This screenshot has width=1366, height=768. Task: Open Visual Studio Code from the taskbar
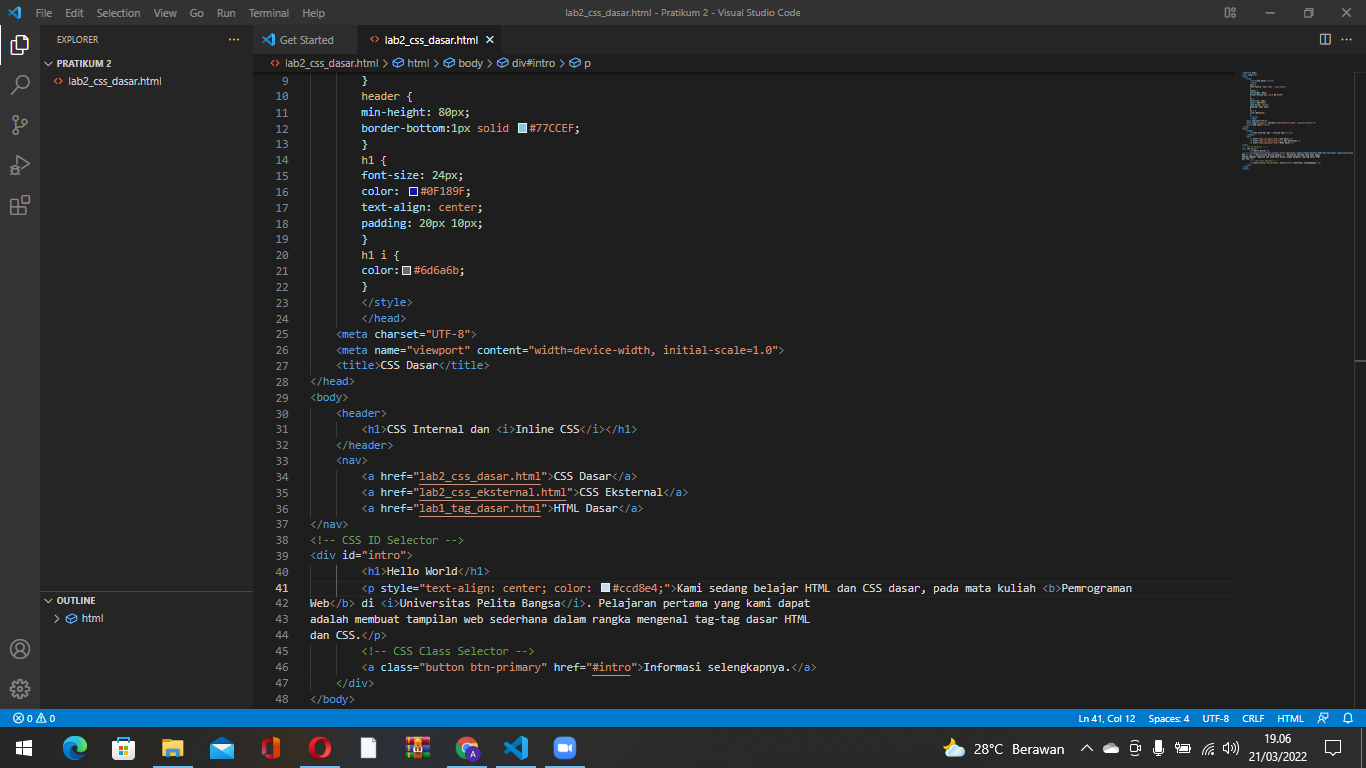click(515, 748)
